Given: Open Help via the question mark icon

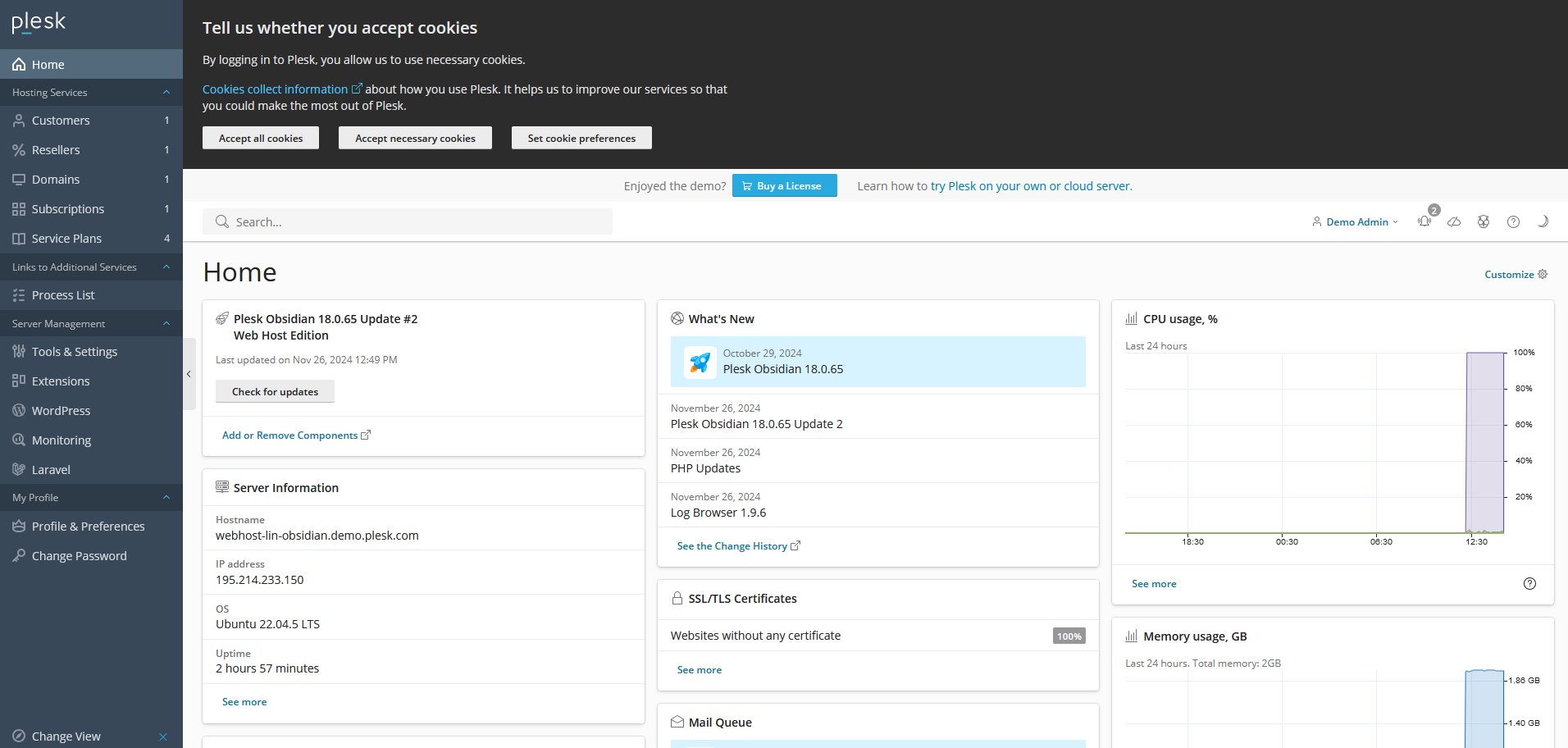Looking at the screenshot, I should [1513, 221].
